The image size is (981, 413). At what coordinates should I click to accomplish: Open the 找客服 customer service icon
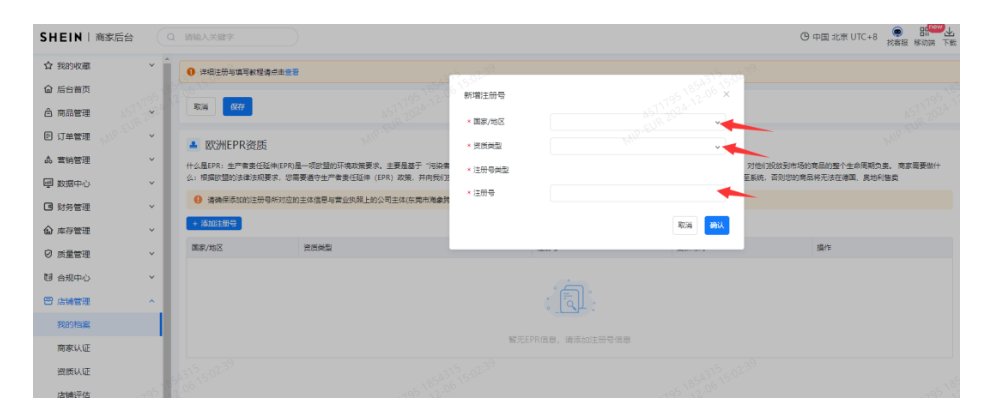click(x=897, y=33)
